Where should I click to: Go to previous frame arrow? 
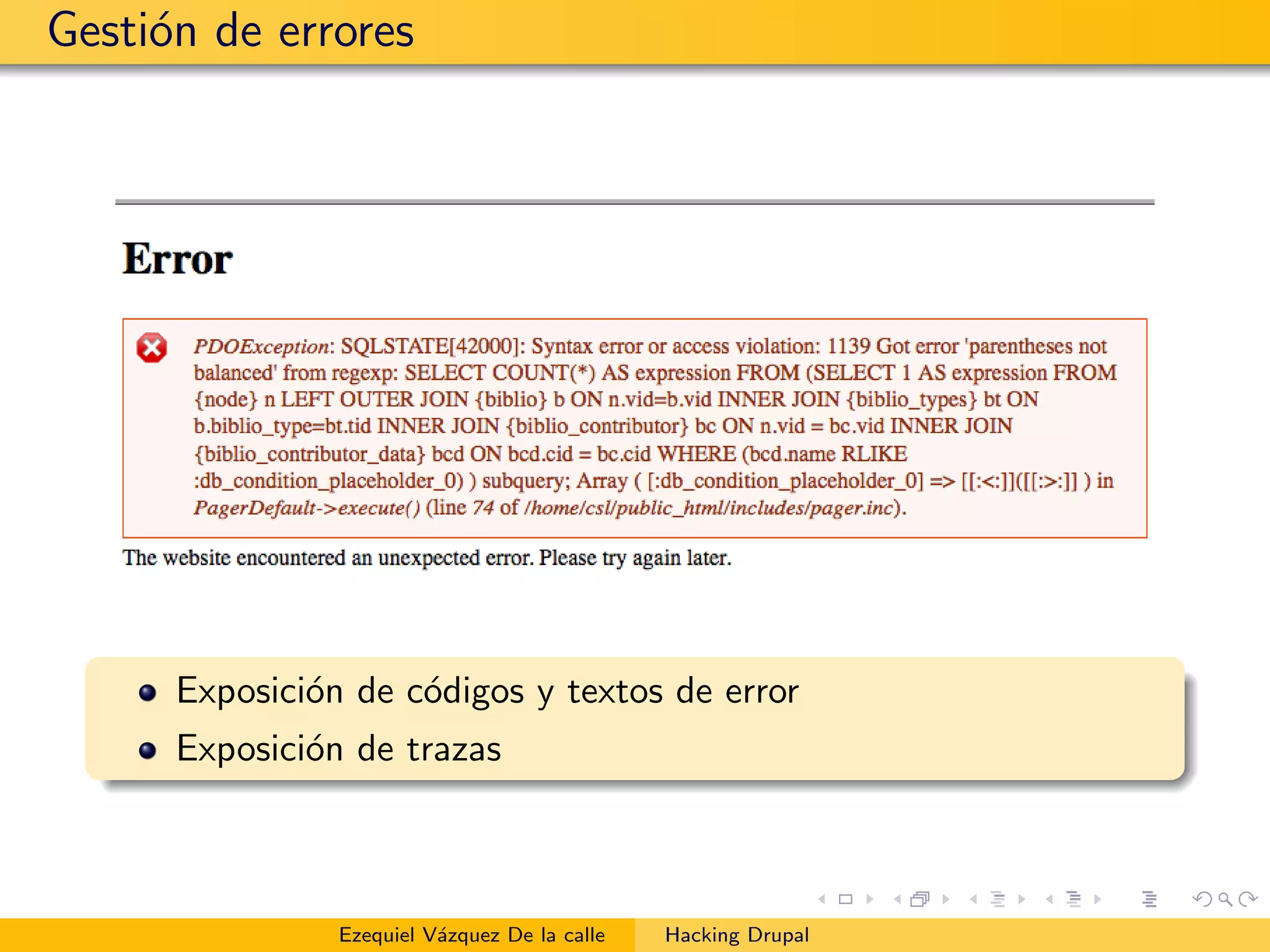(x=897, y=899)
